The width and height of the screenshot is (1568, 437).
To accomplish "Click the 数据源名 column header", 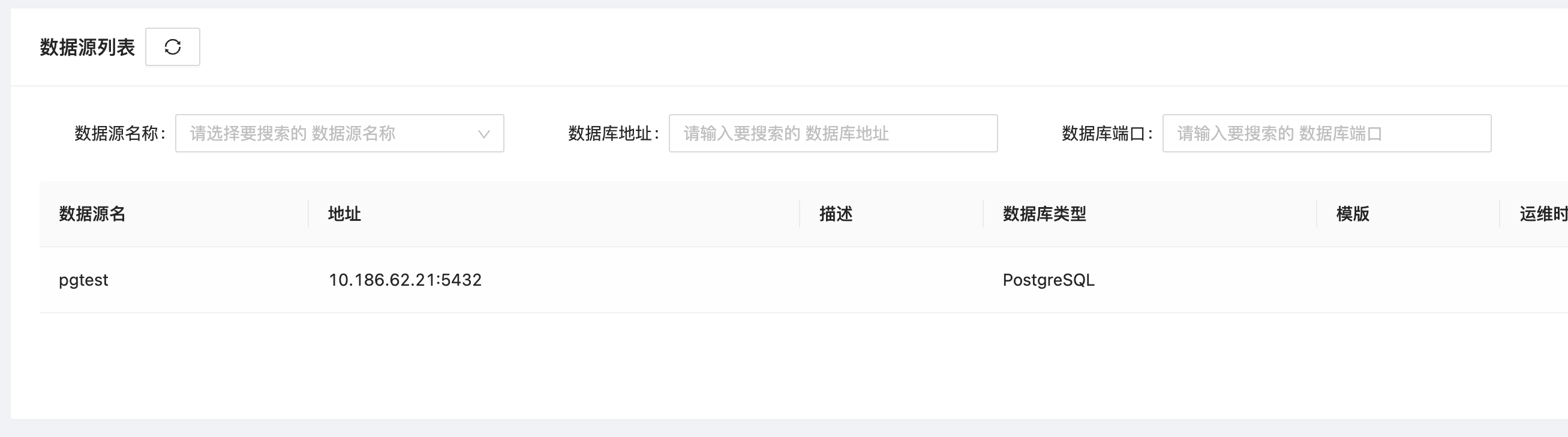I will coord(91,214).
